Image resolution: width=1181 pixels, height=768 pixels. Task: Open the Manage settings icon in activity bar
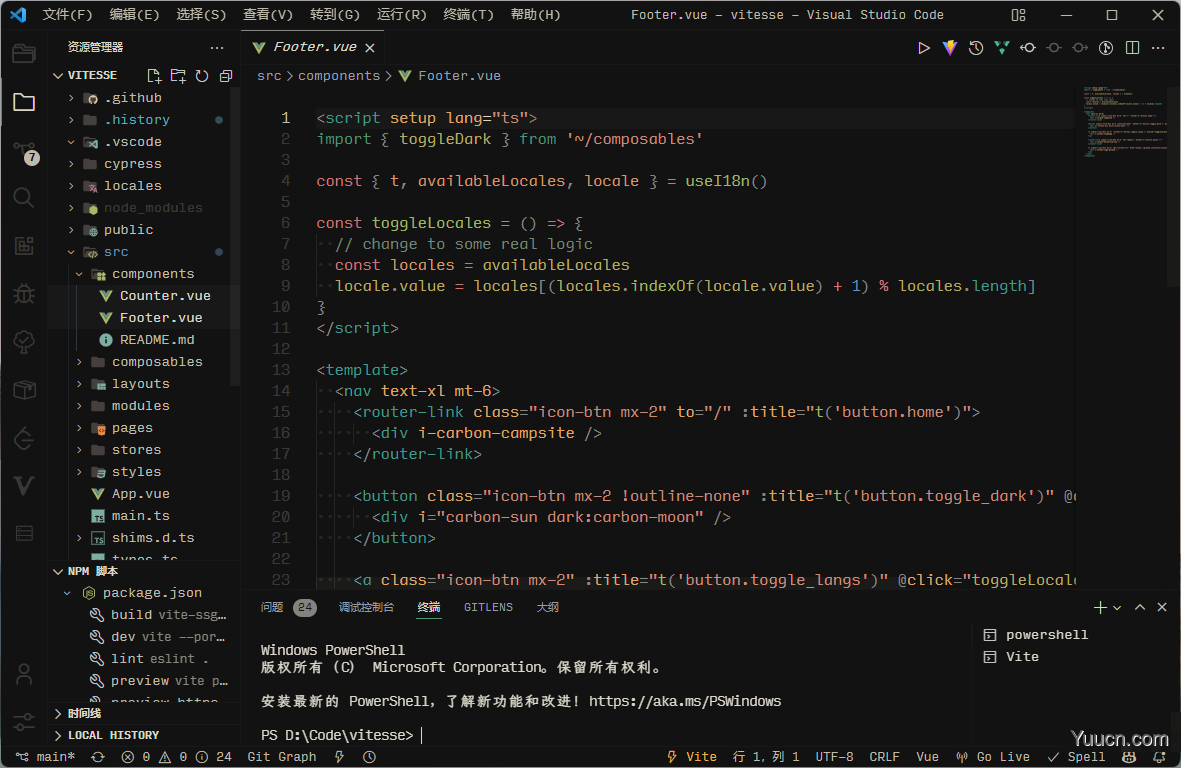(24, 721)
